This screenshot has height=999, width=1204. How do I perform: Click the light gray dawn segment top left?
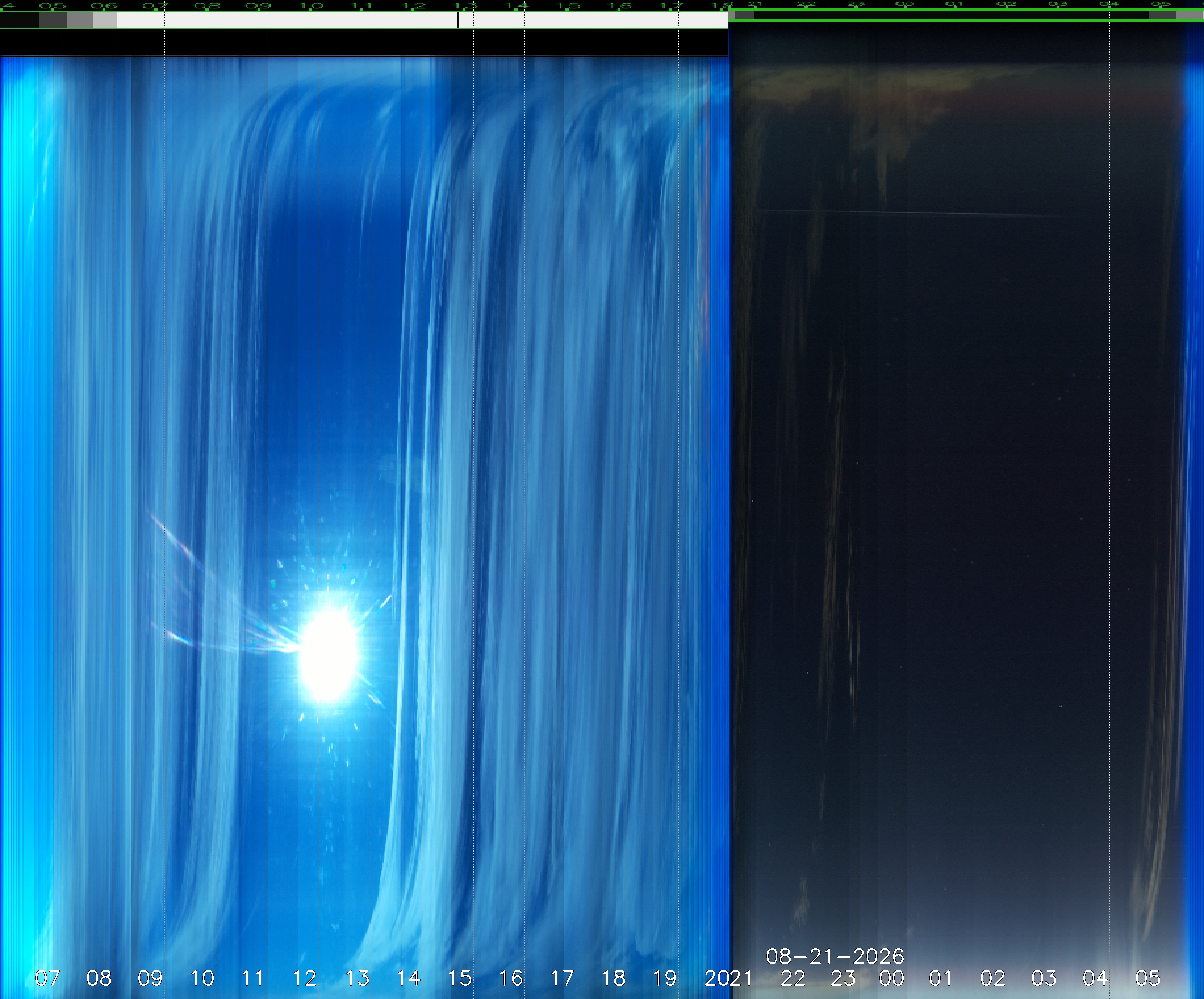[x=105, y=20]
